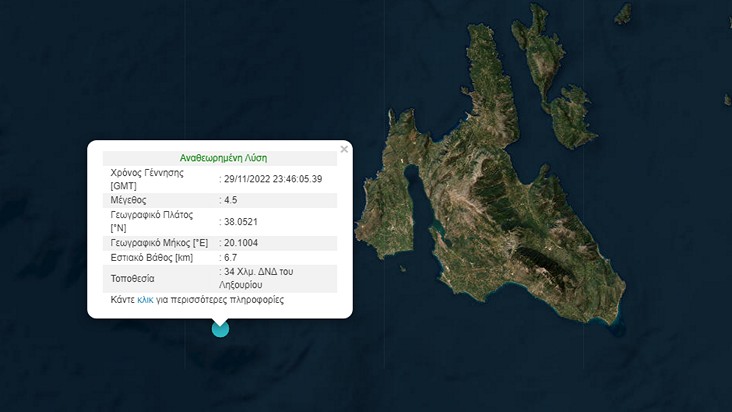Click the latitude value 38.0521

coord(240,221)
